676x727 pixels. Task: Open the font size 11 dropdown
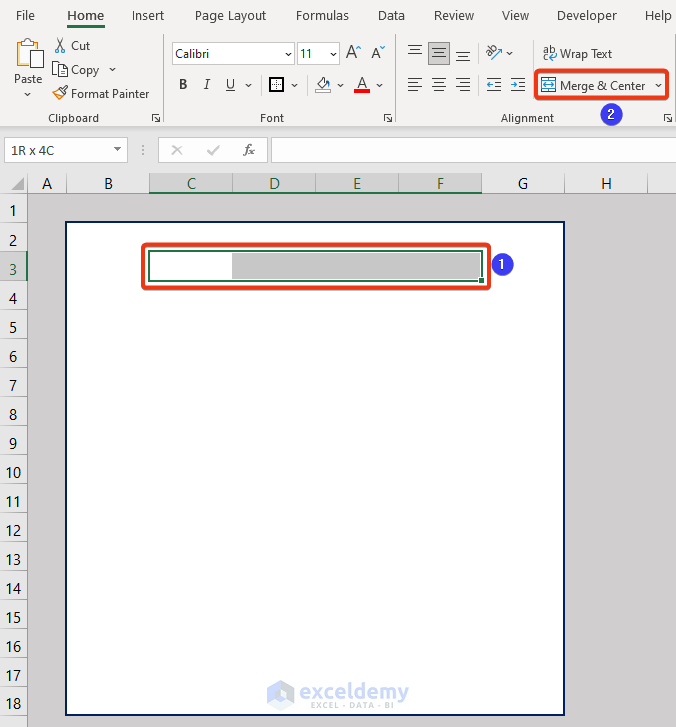point(333,54)
